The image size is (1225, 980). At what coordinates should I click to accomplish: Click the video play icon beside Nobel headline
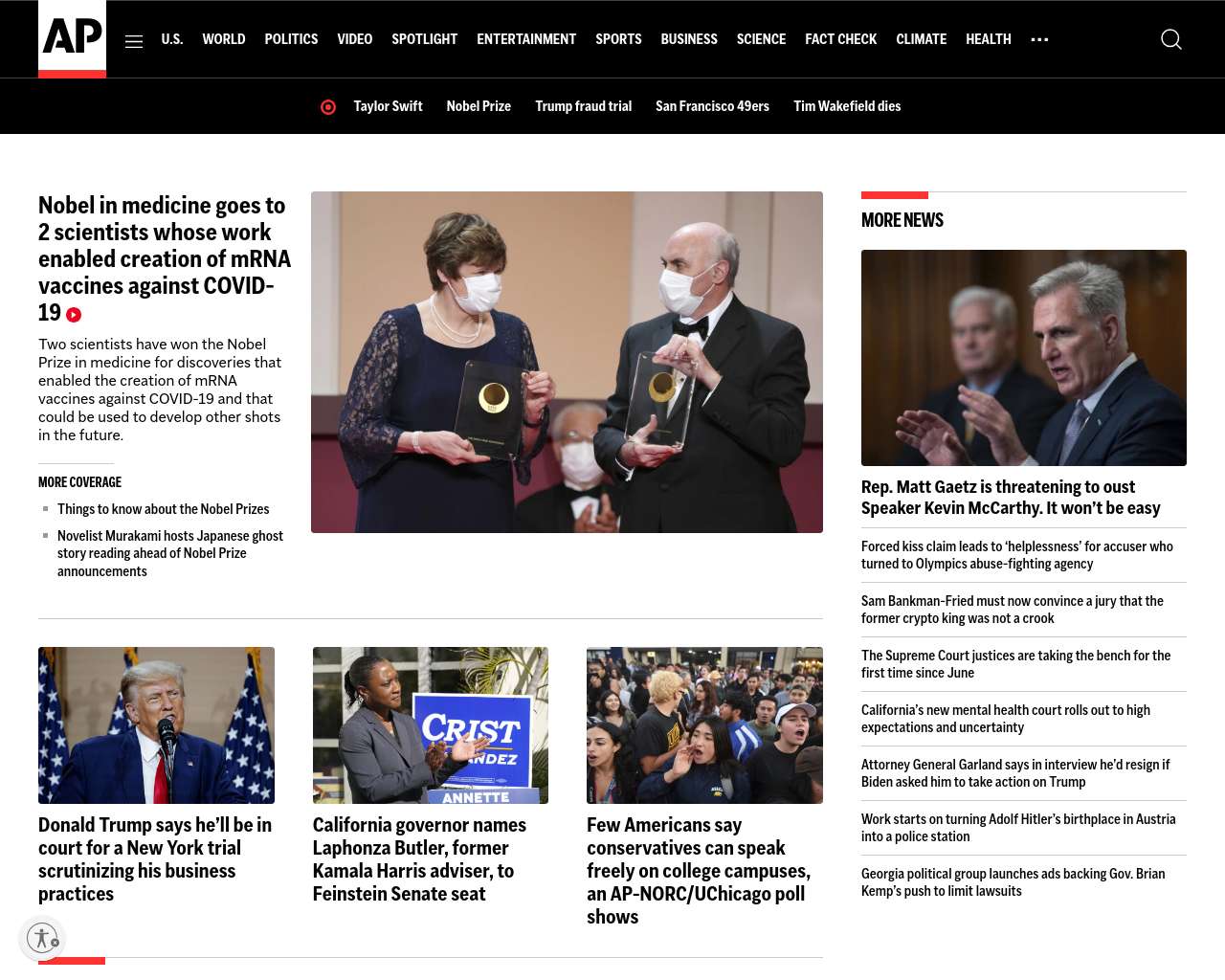(74, 315)
